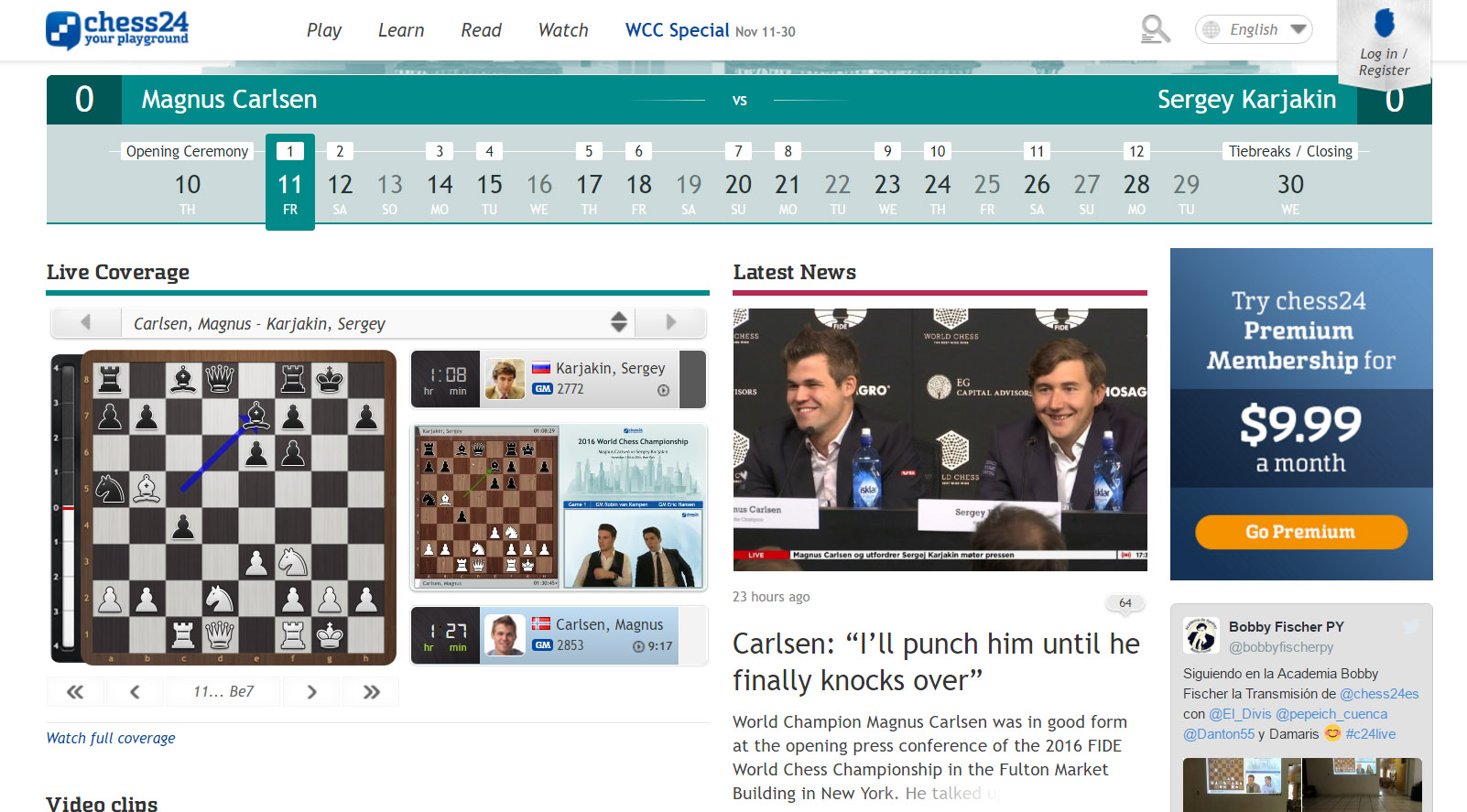Click Karjakin's player photo
The height and width of the screenshot is (812, 1467).
click(x=505, y=379)
